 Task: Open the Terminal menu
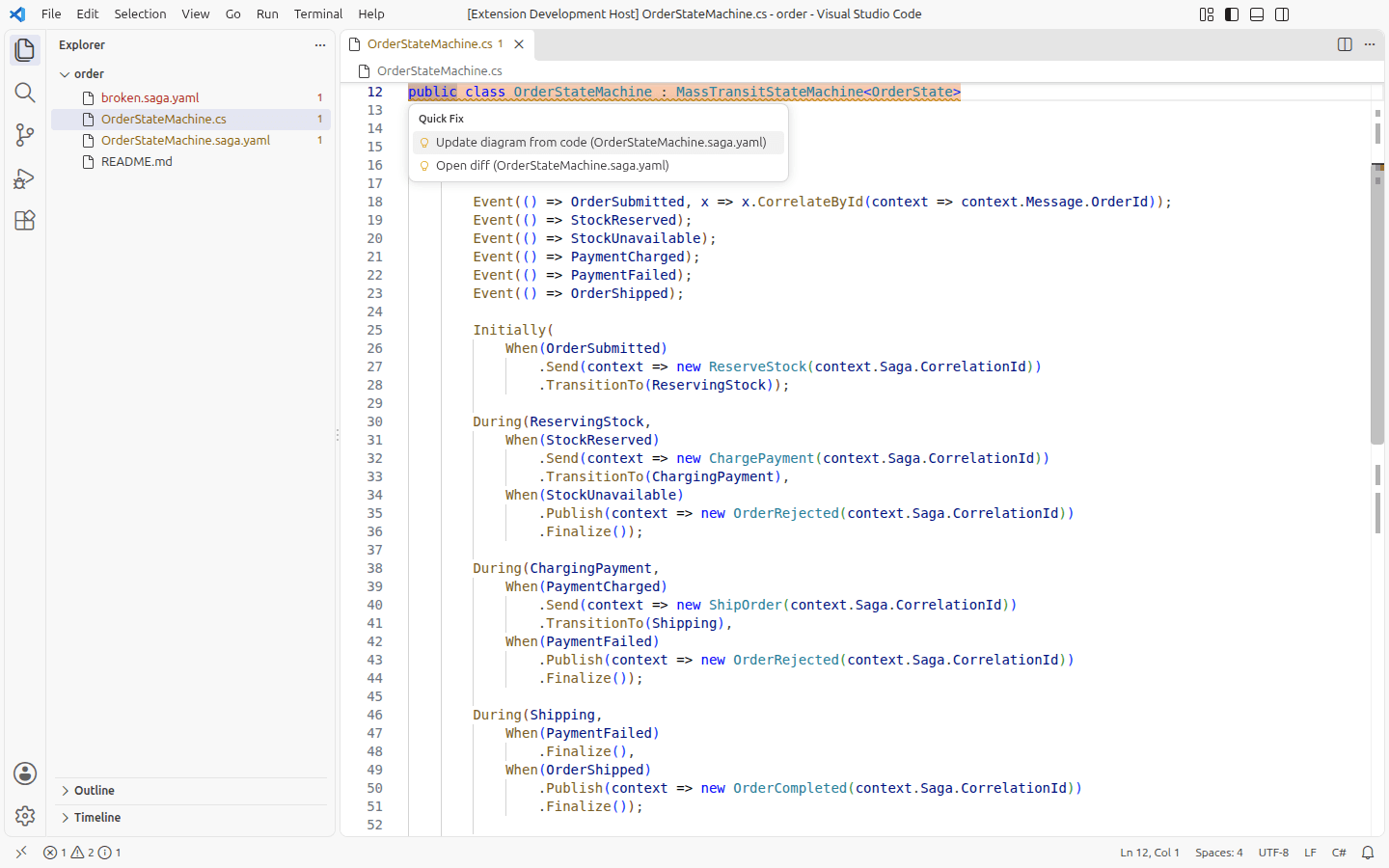tap(318, 14)
